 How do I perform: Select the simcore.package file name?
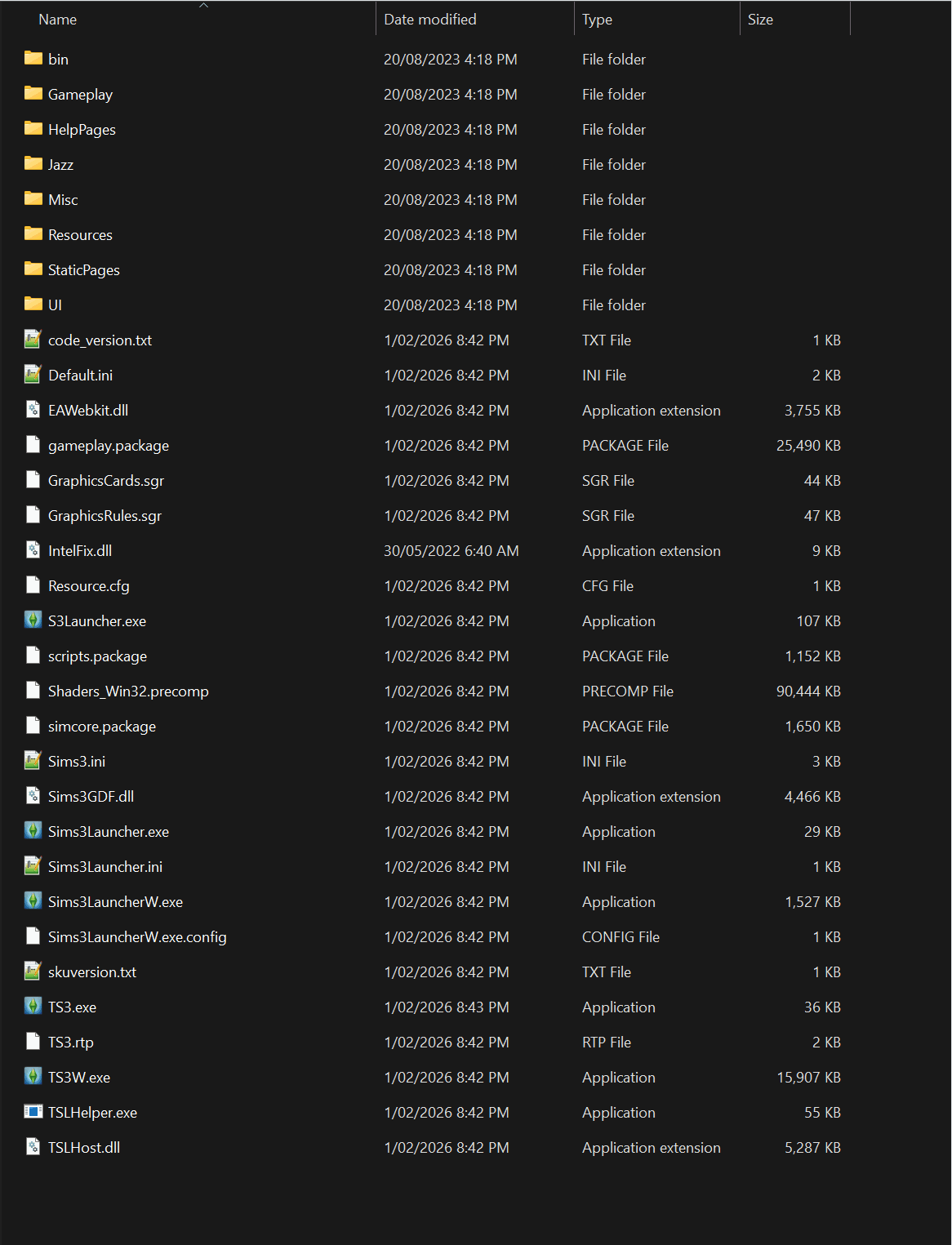[x=102, y=726]
